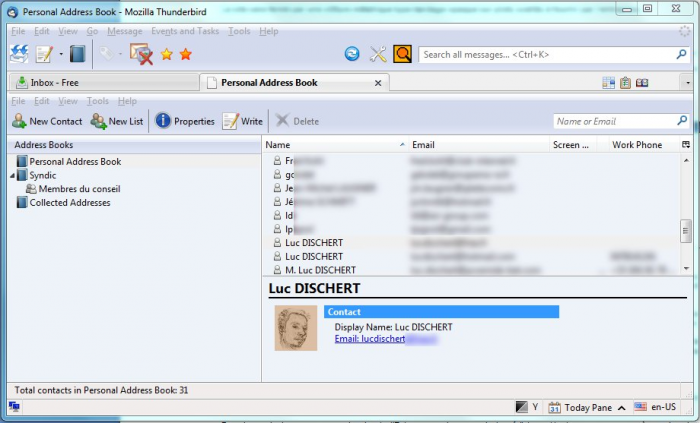Open the address book Help menu
The image size is (700, 423).
[x=127, y=101]
